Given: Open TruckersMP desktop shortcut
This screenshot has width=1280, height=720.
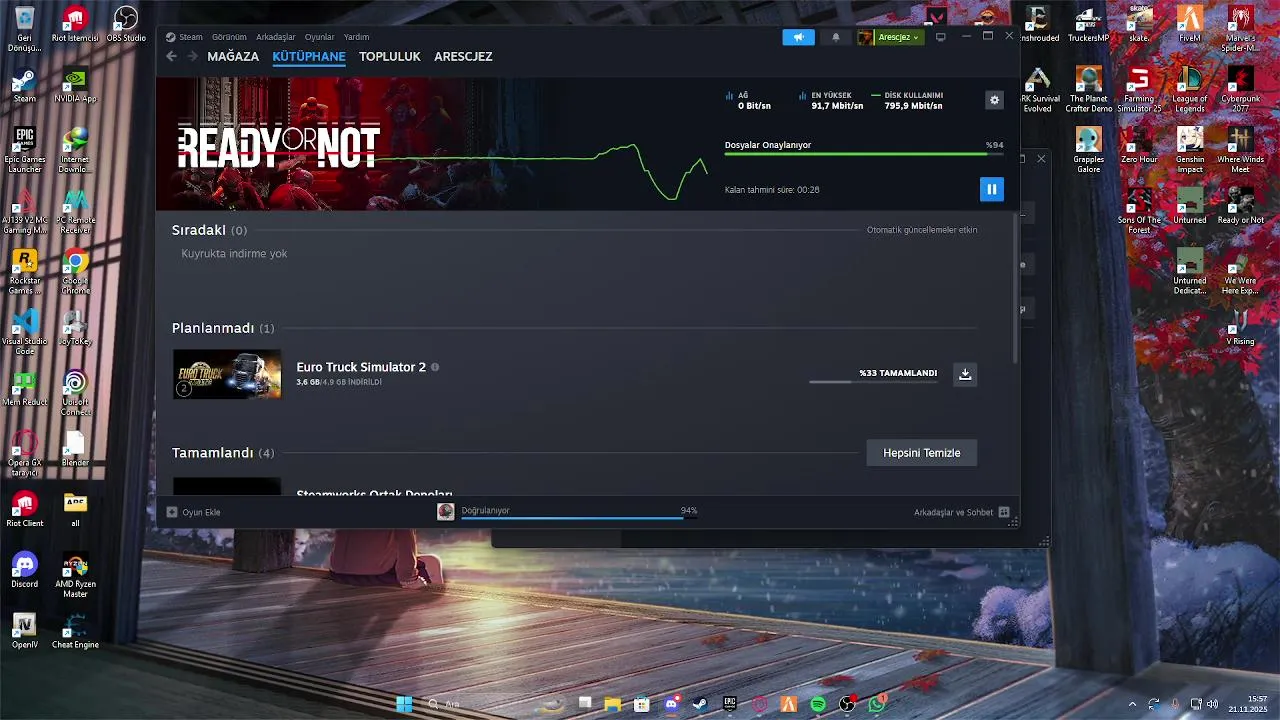Looking at the screenshot, I should click(x=1088, y=25).
